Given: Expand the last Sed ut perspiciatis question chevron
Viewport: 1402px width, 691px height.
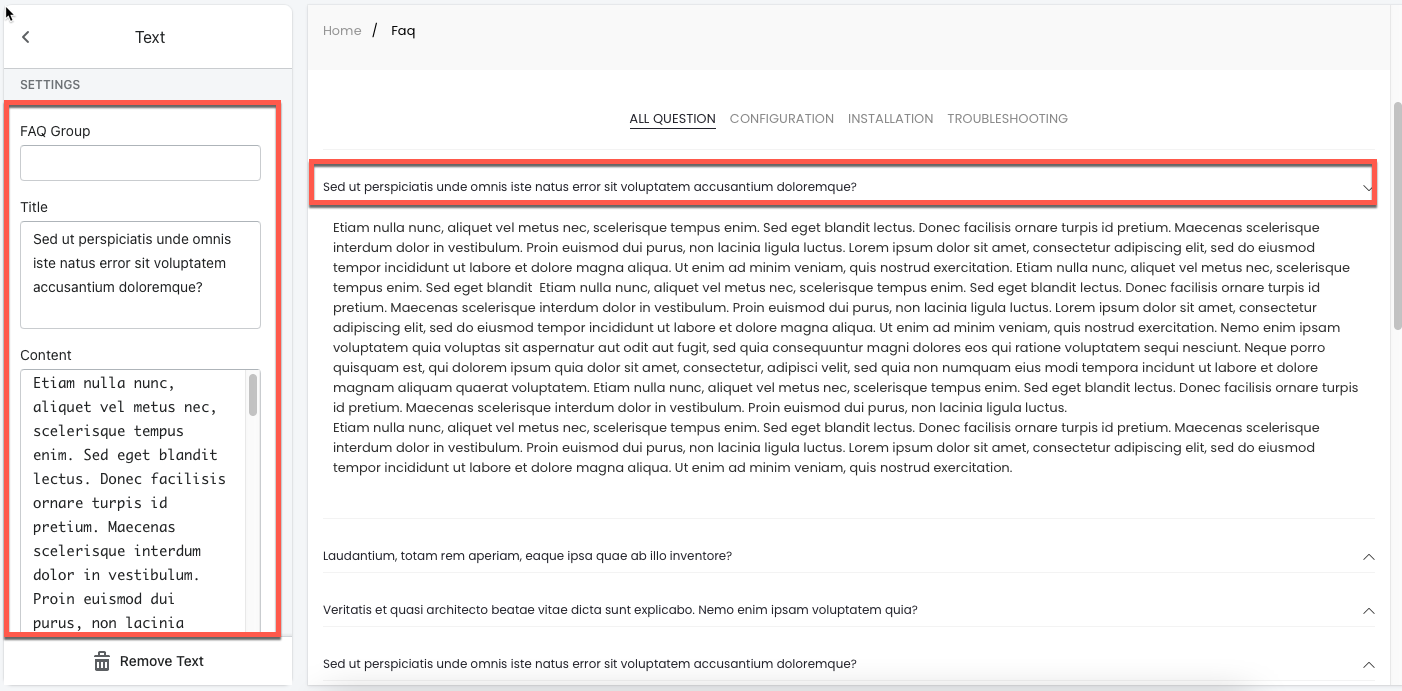Looking at the screenshot, I should point(1369,664).
